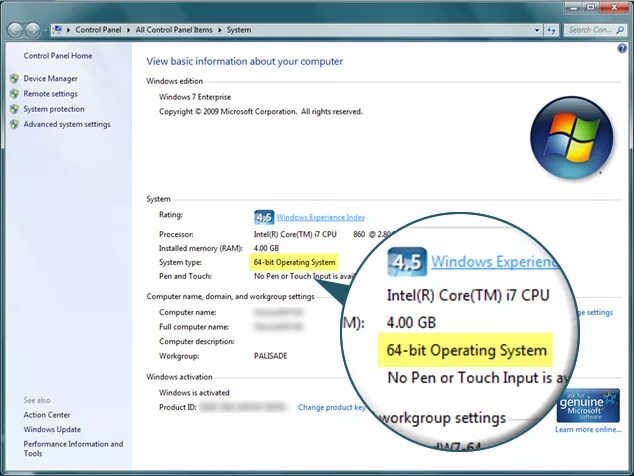Select the System breadcrumb segment

pyautogui.click(x=239, y=30)
